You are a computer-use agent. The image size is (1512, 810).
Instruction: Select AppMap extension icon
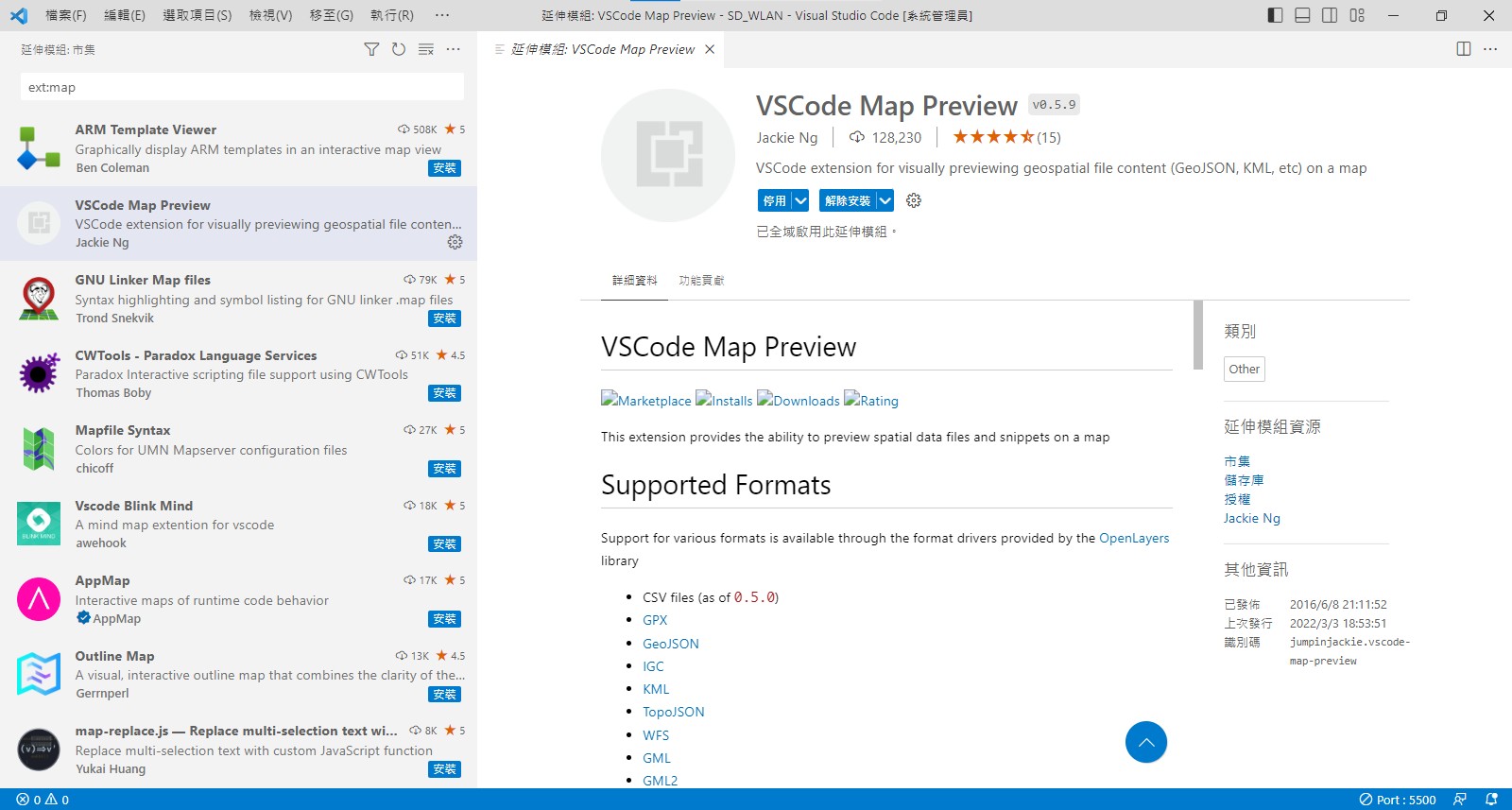pyautogui.click(x=39, y=599)
